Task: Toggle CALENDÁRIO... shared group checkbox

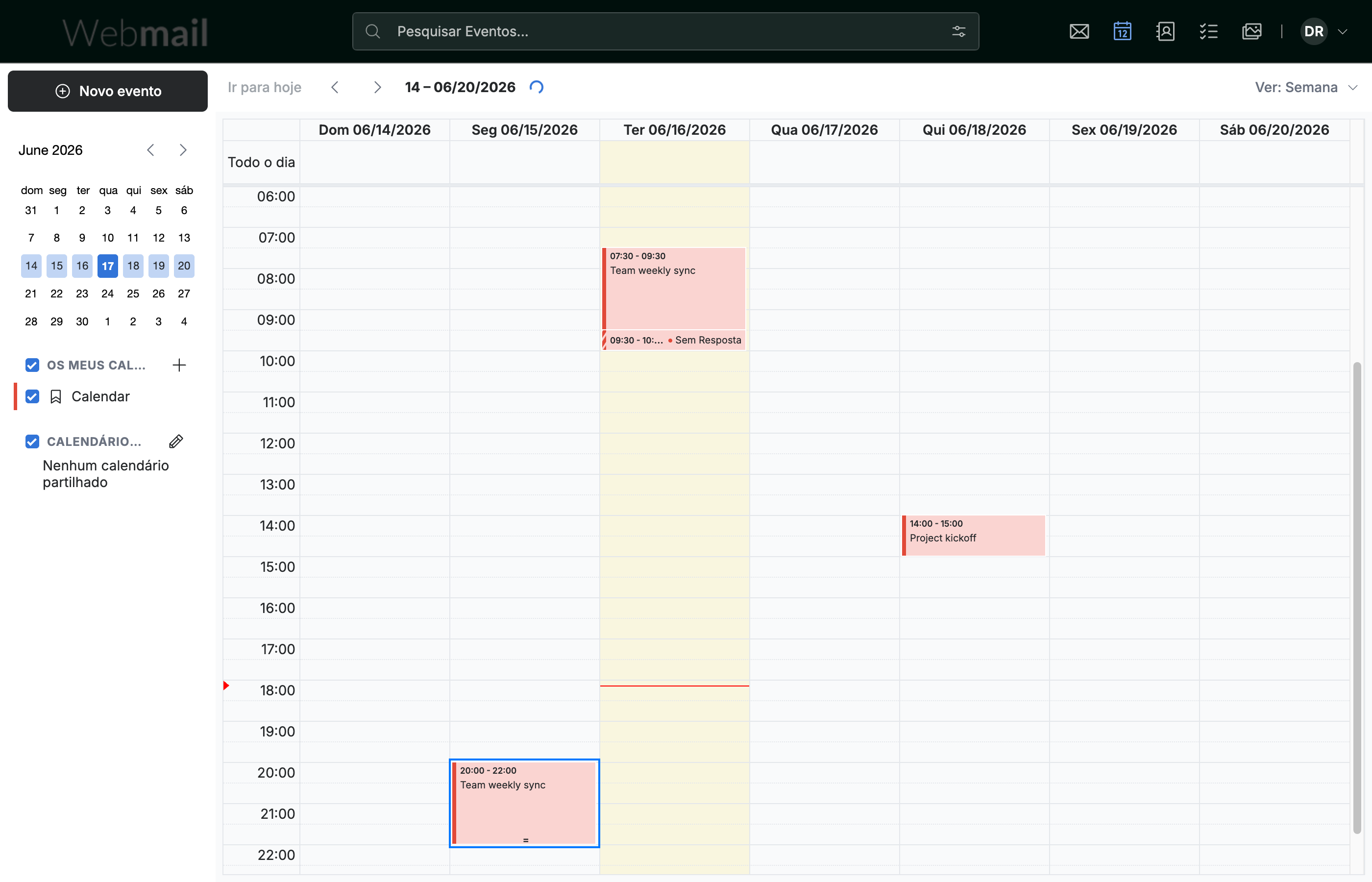Action: point(32,441)
